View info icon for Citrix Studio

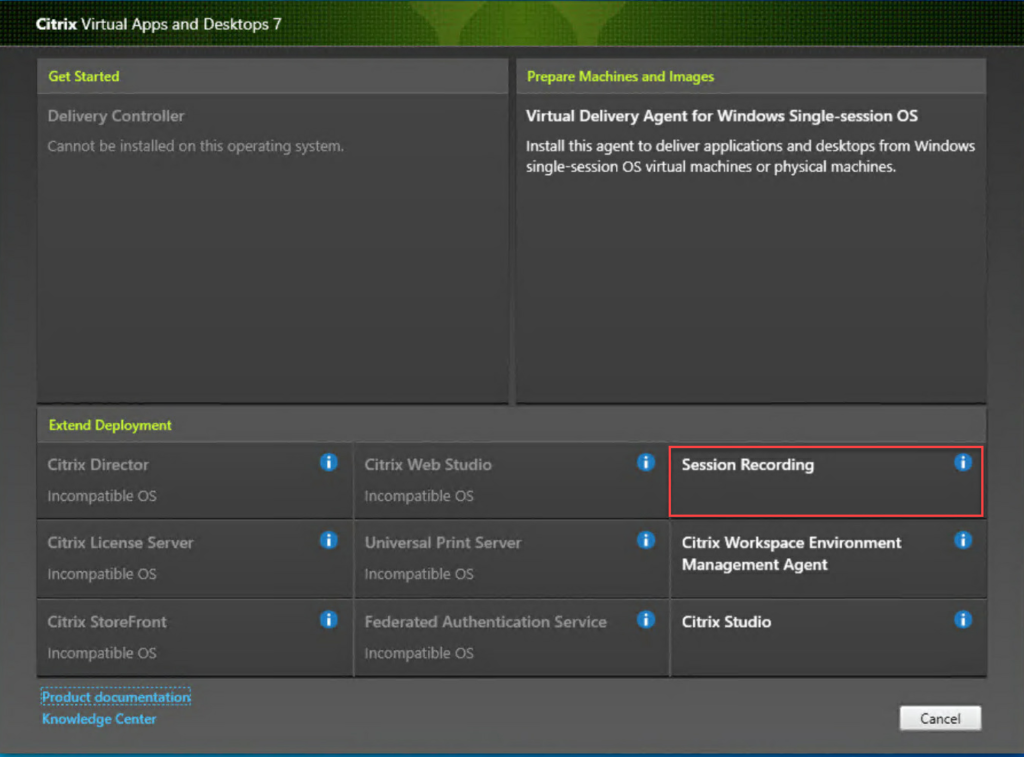pos(963,620)
